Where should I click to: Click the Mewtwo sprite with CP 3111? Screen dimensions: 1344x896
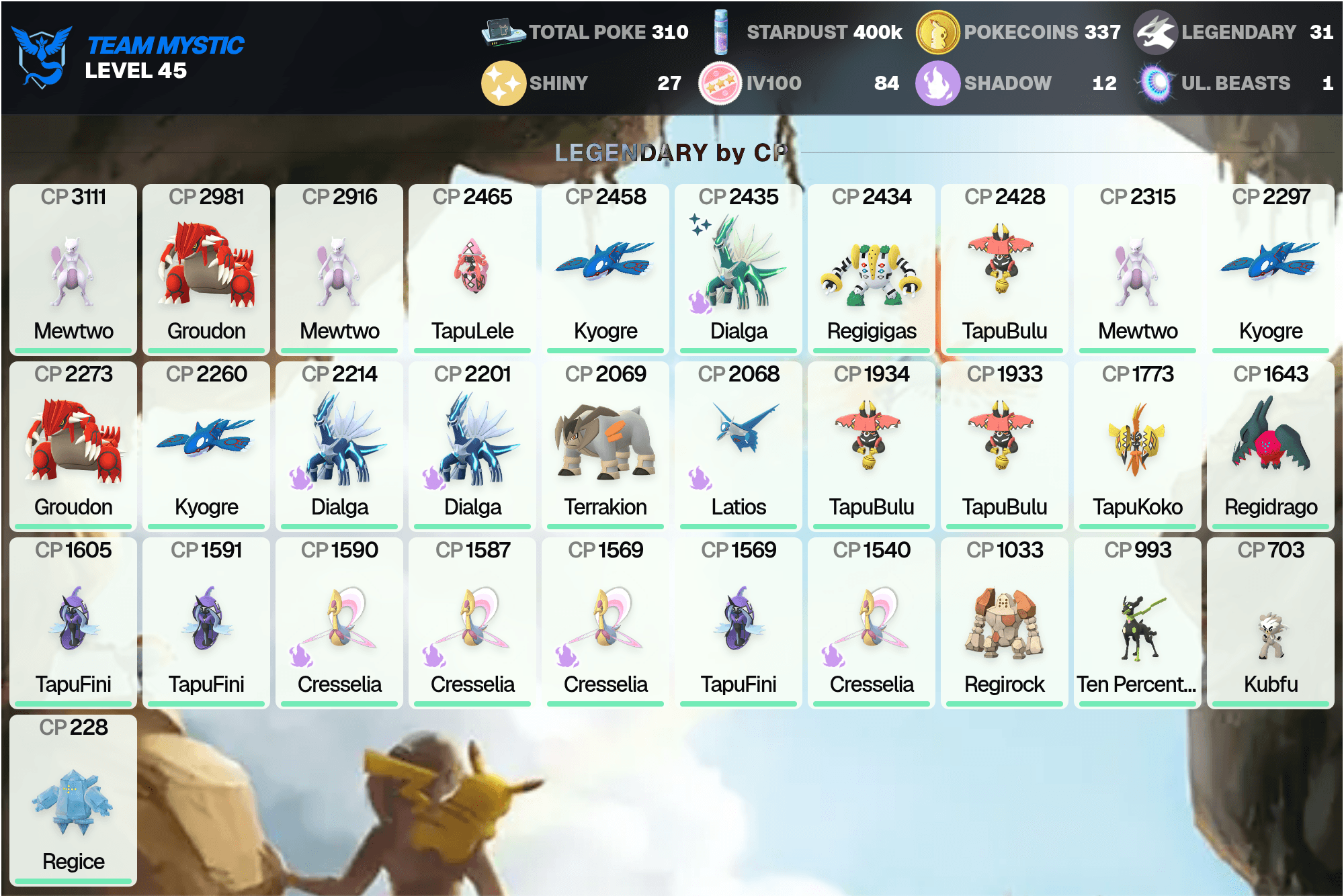click(73, 271)
